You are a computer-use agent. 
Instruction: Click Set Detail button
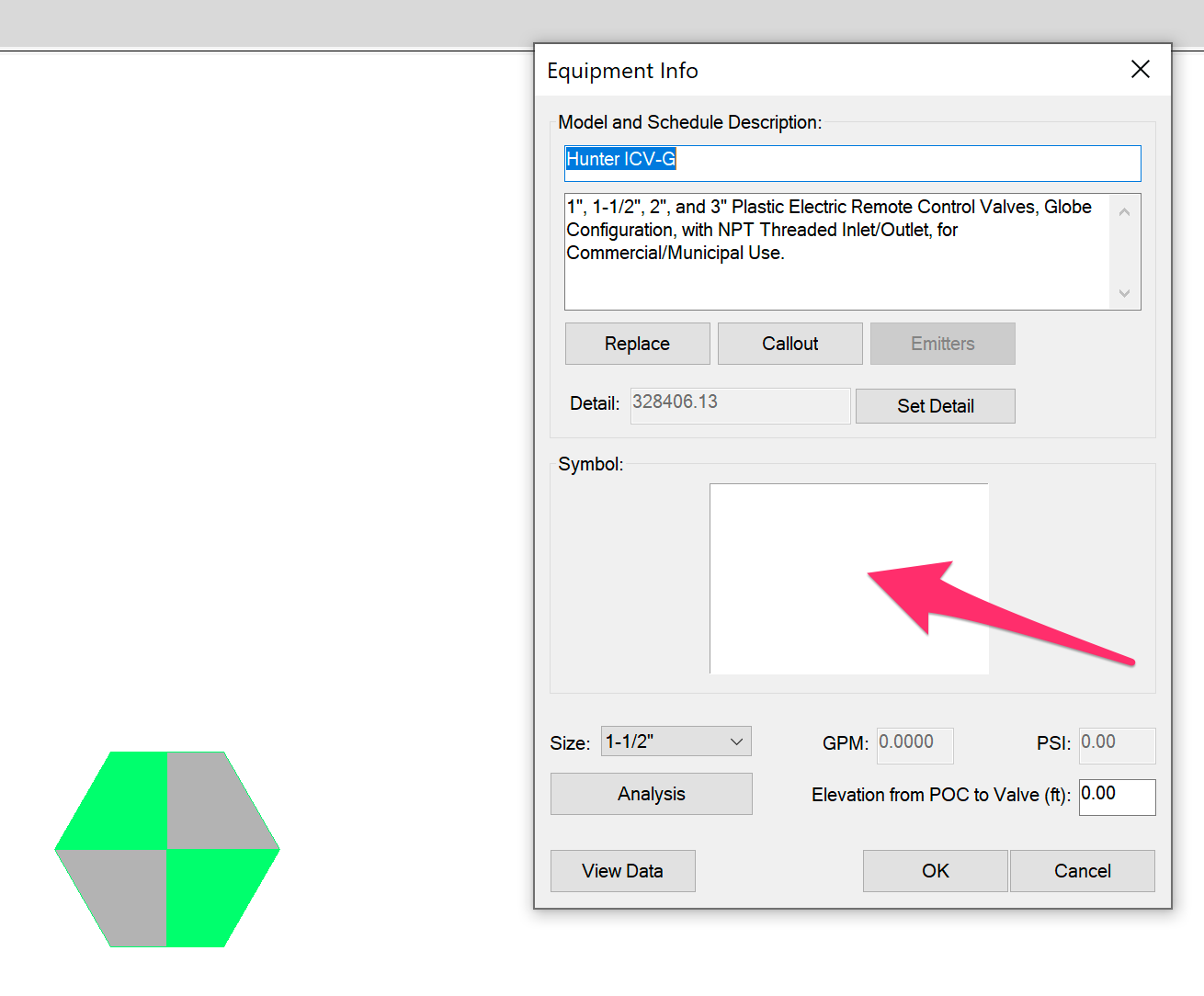click(x=935, y=406)
